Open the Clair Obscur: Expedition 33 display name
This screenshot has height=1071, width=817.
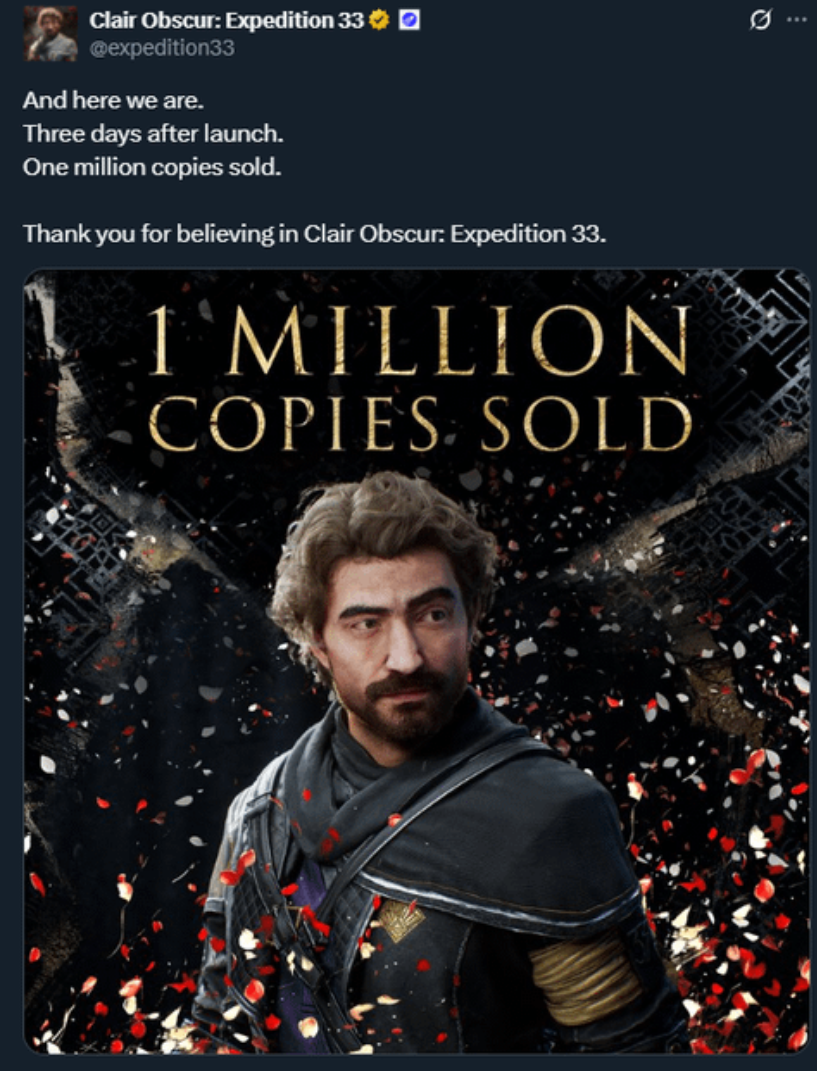[226, 21]
